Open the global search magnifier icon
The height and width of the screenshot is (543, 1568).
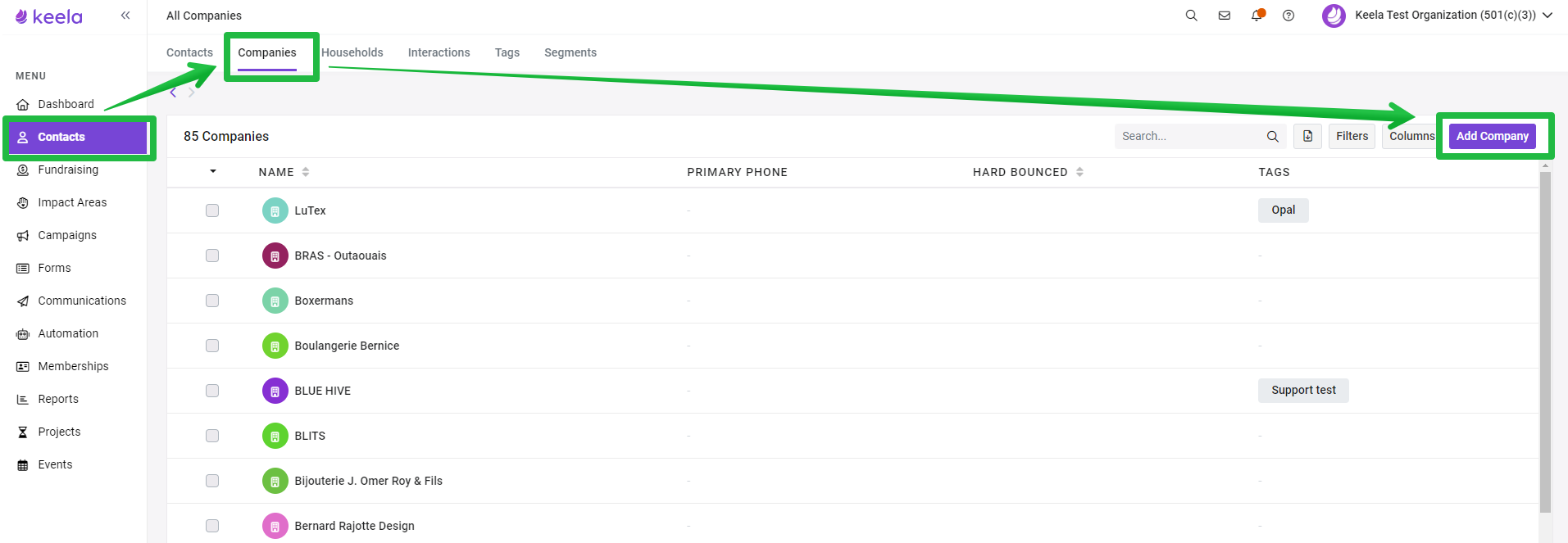pos(1191,16)
